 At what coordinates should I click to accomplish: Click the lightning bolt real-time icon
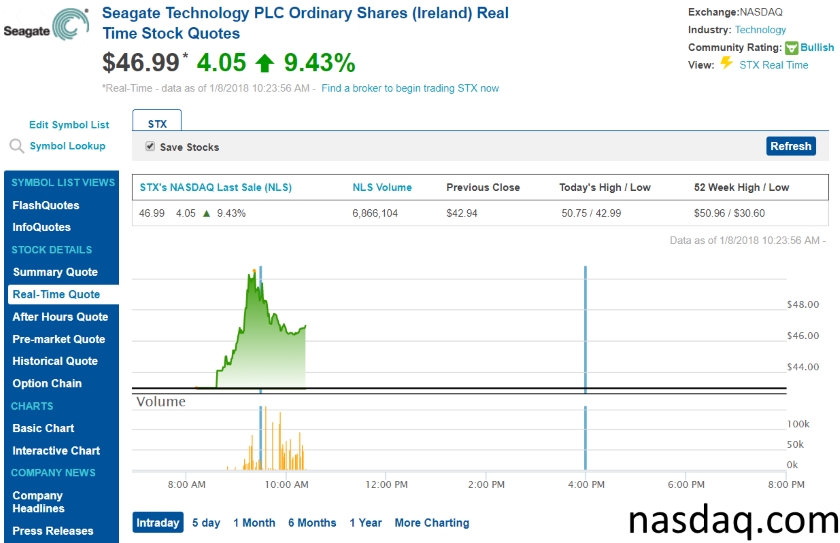coord(726,63)
